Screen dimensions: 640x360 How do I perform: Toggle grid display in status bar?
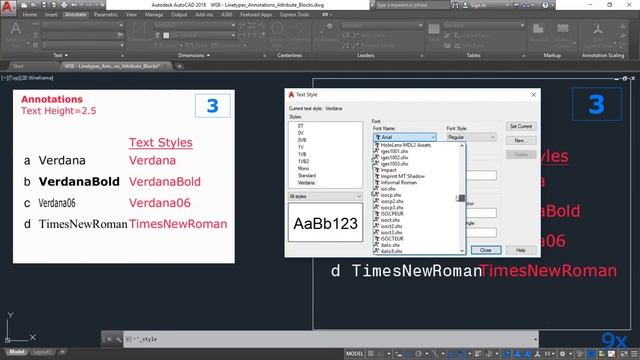pos(371,353)
